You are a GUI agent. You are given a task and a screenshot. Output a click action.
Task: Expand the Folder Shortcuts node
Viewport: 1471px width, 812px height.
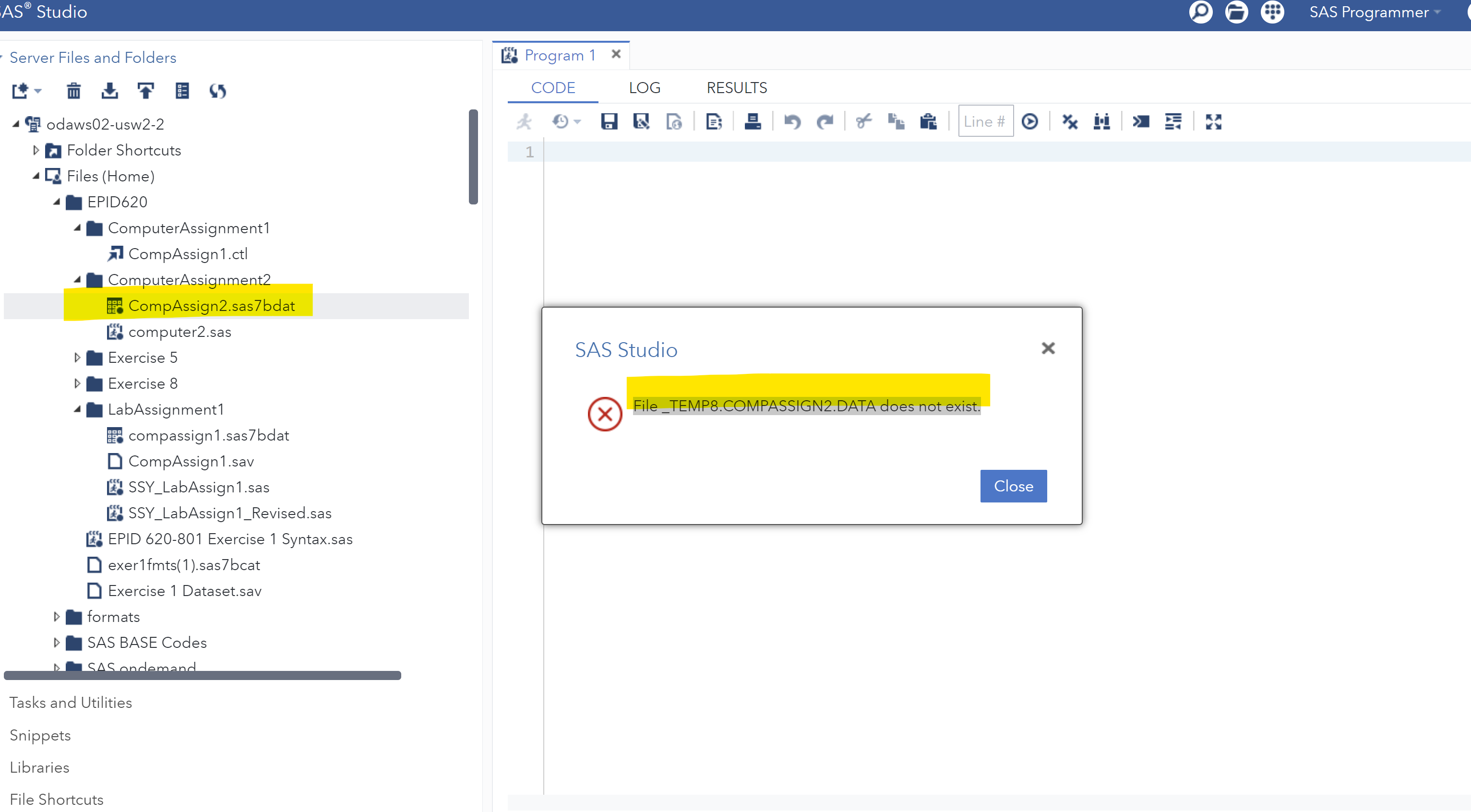pyautogui.click(x=36, y=150)
